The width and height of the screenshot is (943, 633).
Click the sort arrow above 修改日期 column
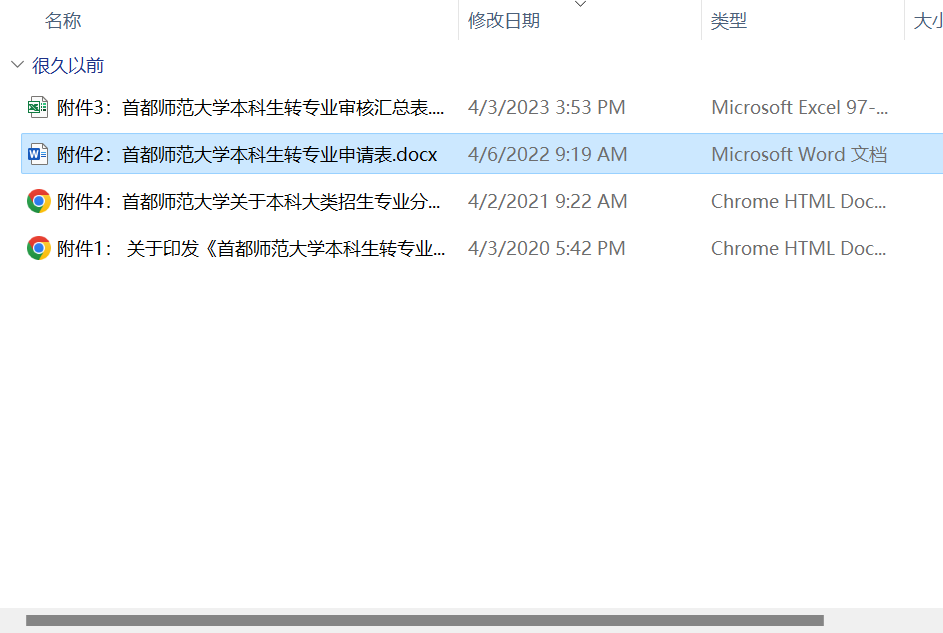click(580, 4)
